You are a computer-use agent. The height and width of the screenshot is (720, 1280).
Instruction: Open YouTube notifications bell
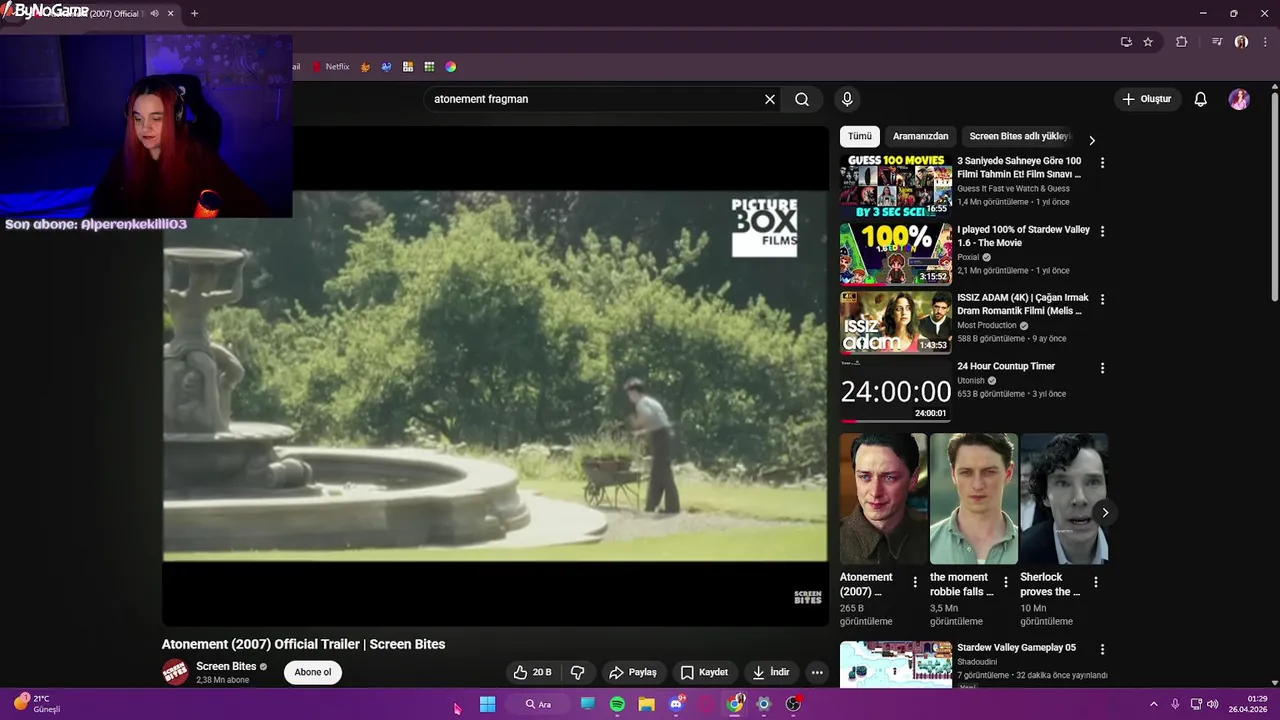click(x=1201, y=99)
